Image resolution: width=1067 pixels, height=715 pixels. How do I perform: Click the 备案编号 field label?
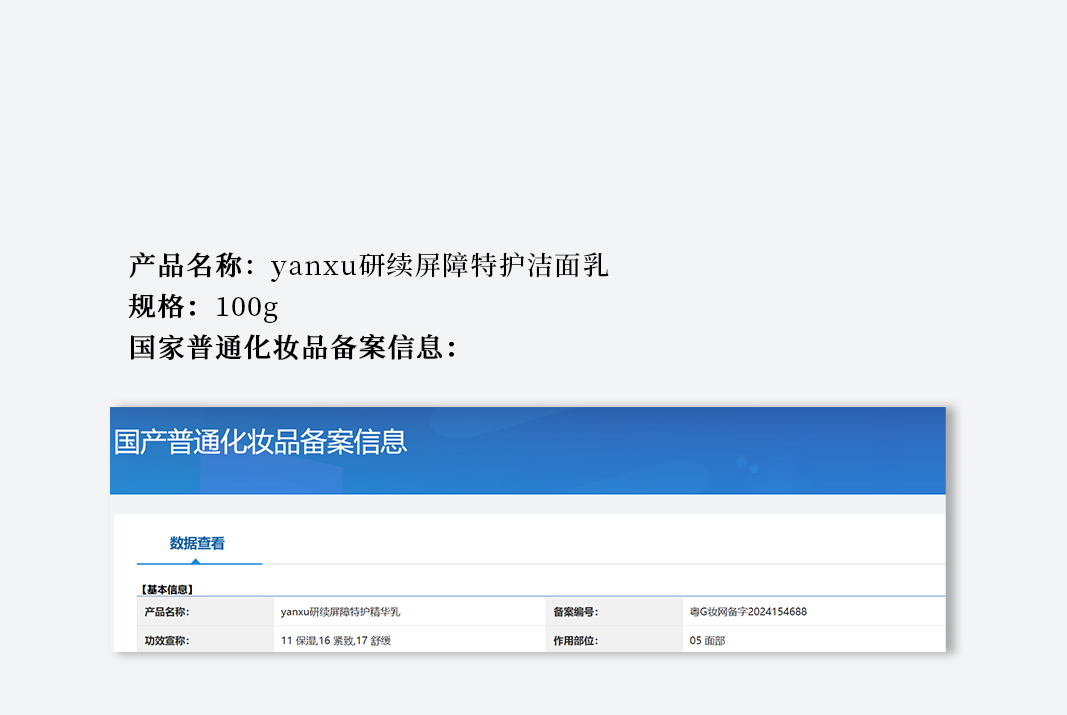pos(576,612)
